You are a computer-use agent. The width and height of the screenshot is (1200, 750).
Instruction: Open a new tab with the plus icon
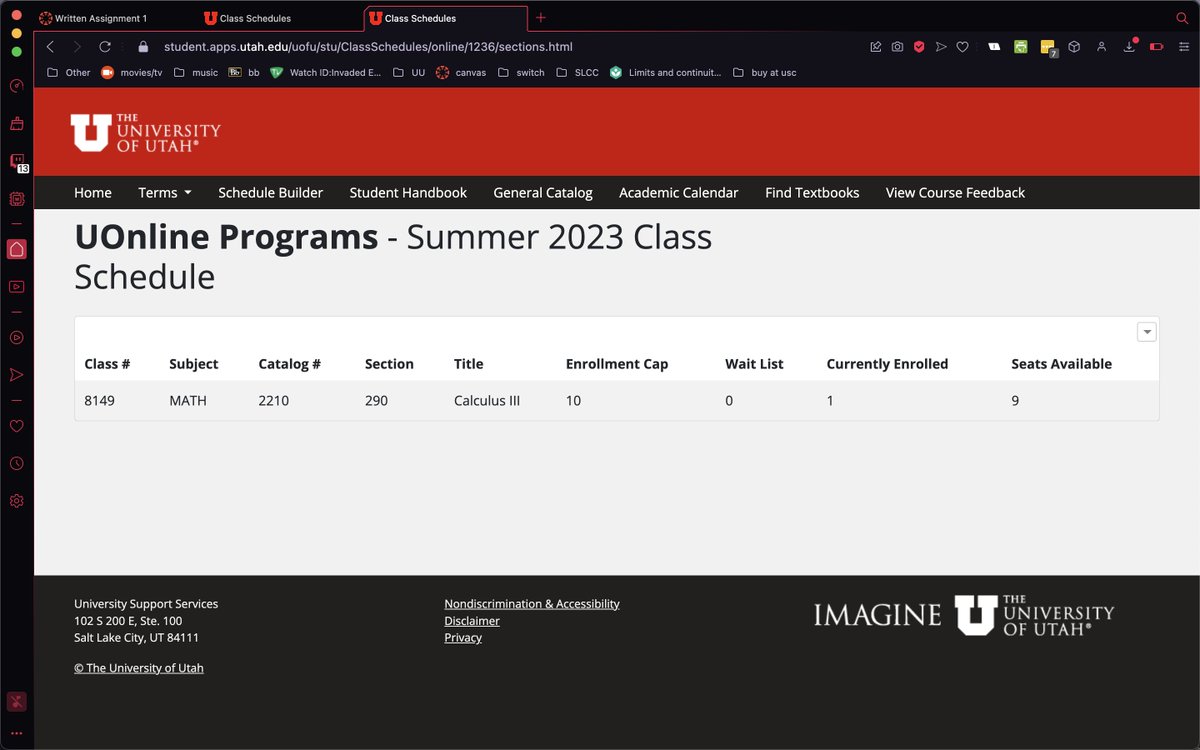(x=541, y=18)
